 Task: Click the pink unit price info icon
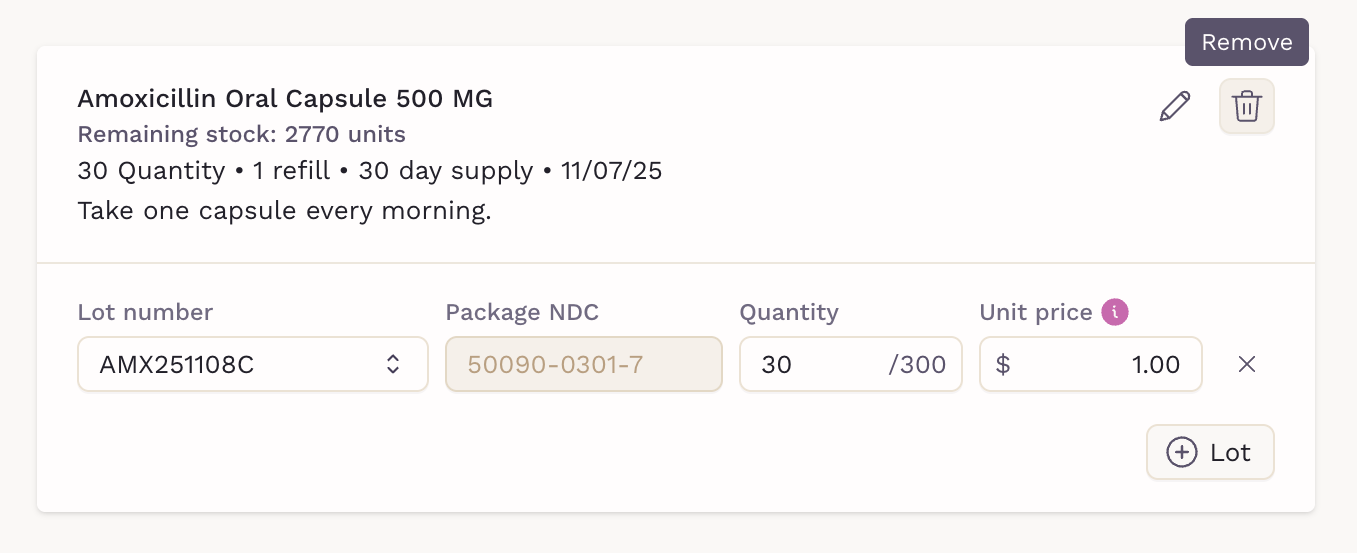coord(1115,312)
